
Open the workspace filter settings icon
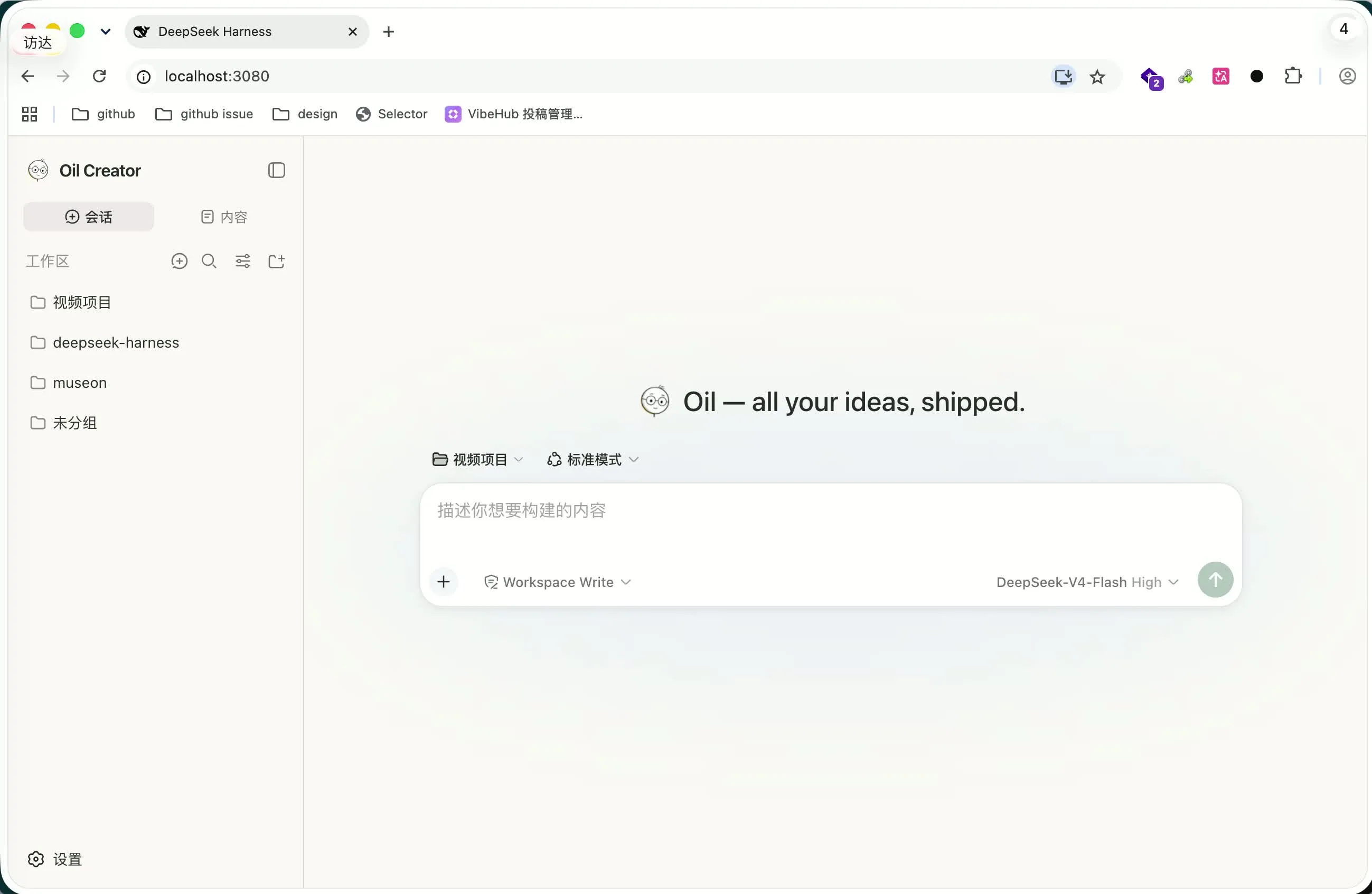[x=243, y=262]
